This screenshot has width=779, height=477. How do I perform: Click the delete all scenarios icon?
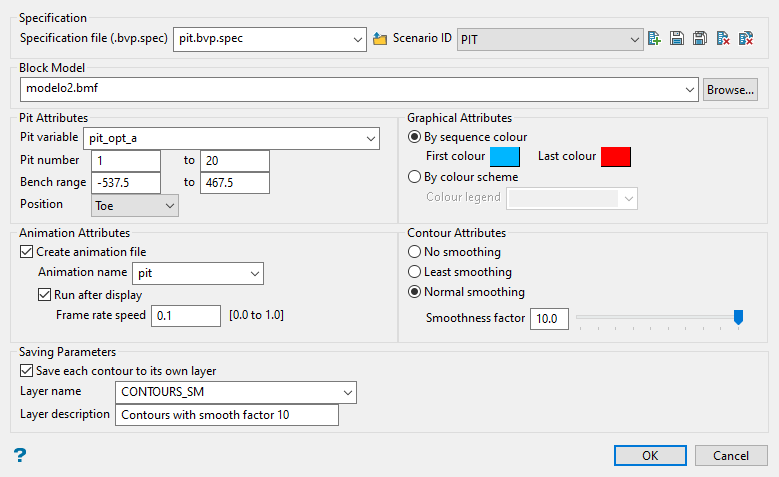(x=745, y=39)
